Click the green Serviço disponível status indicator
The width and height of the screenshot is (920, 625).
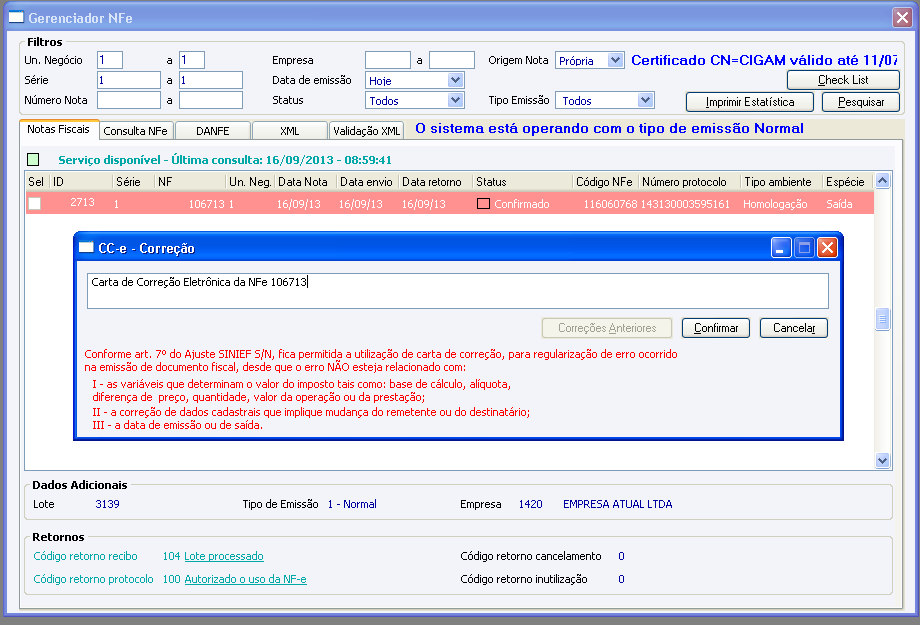pos(33,160)
